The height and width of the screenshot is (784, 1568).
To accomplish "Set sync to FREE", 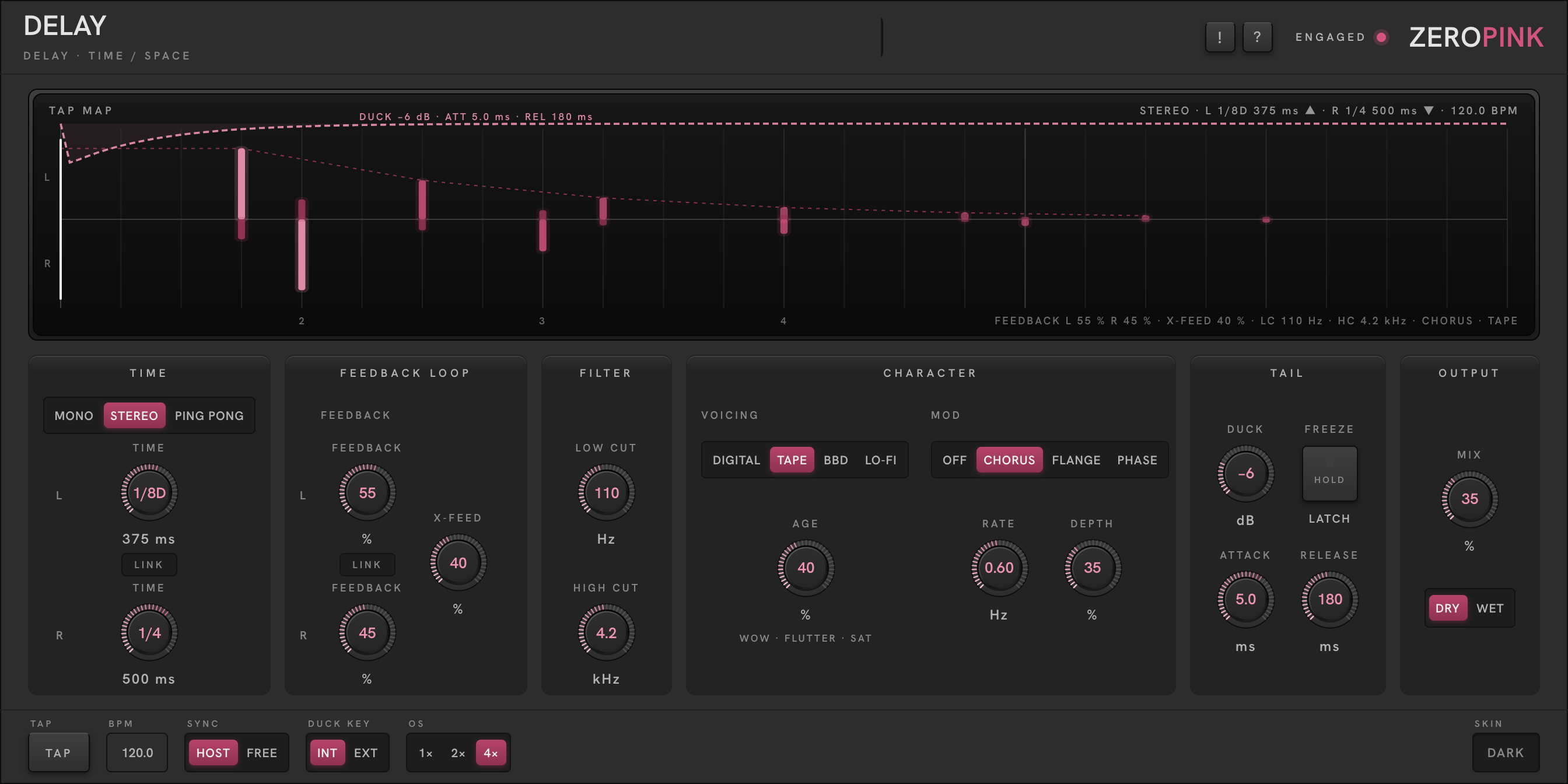I will tap(262, 753).
